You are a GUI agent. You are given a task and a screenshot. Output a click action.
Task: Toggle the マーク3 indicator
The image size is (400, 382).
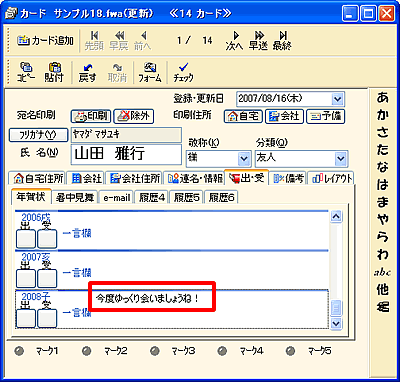tap(155, 351)
